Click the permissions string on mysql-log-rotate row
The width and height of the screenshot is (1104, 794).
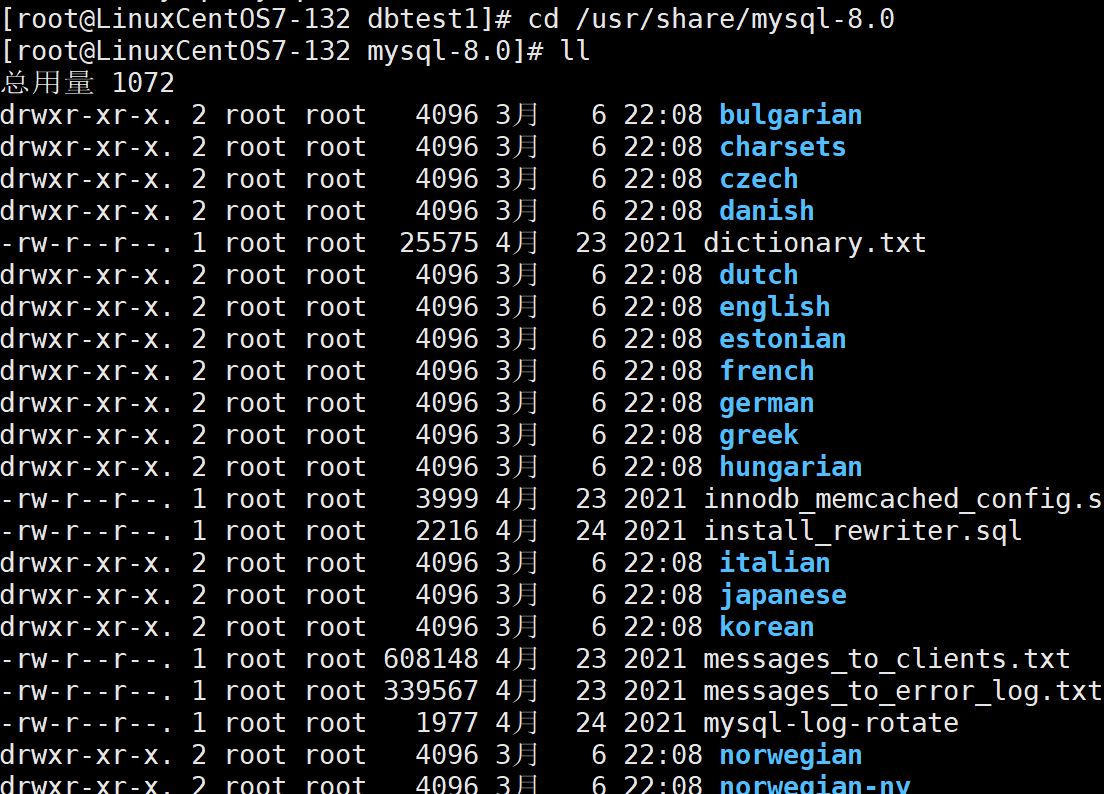[86, 723]
